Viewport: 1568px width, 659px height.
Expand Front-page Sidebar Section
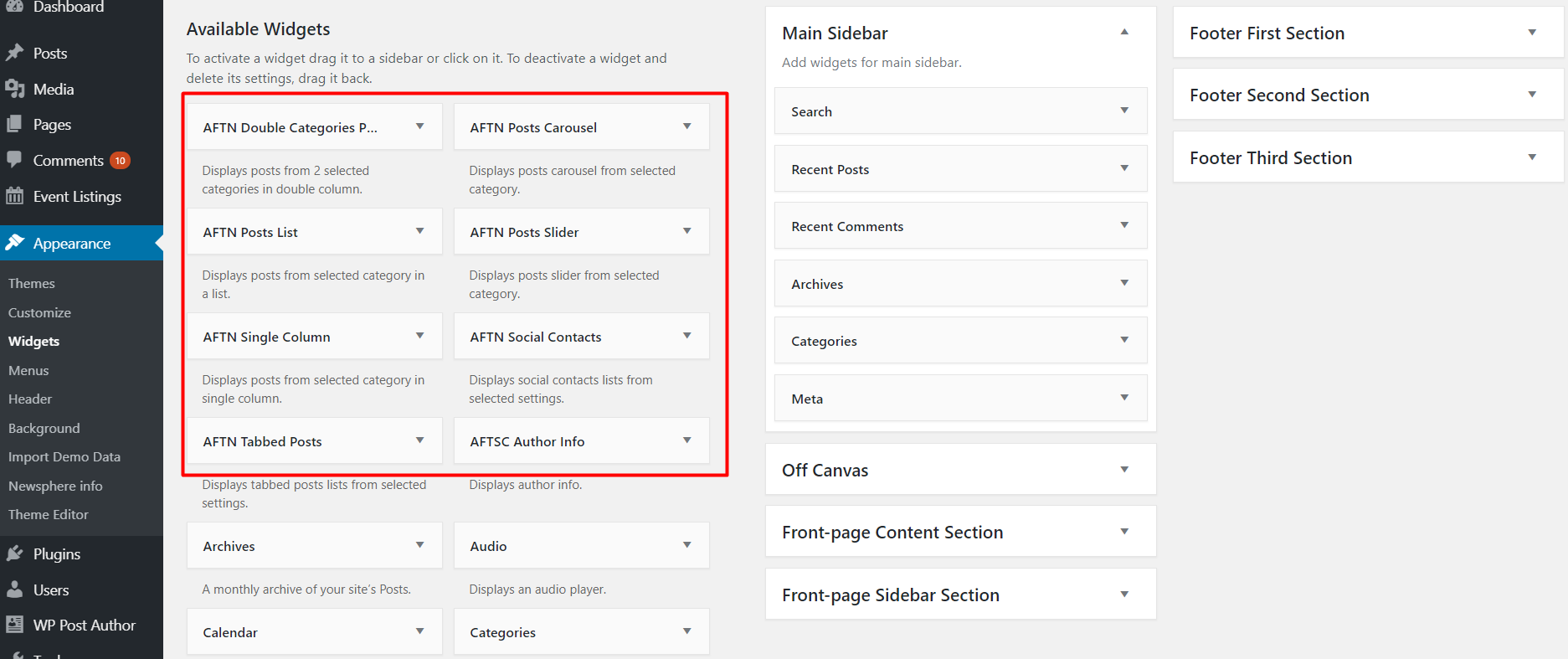click(1125, 595)
